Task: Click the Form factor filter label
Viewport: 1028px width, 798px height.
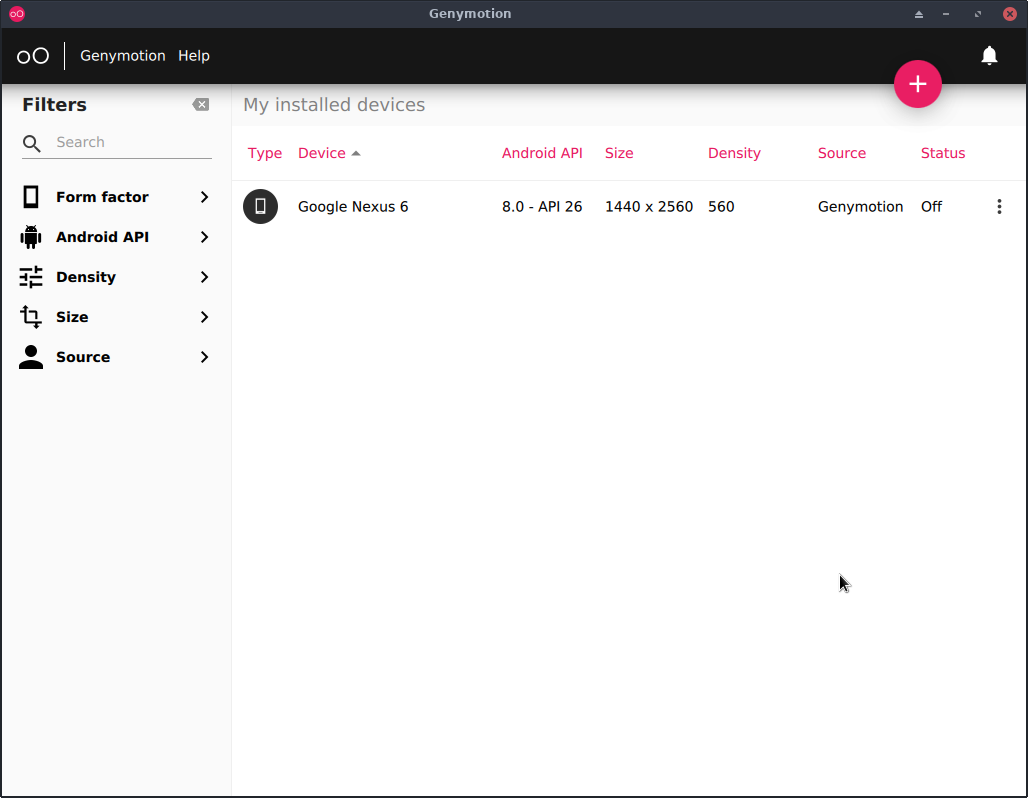Action: pos(102,197)
